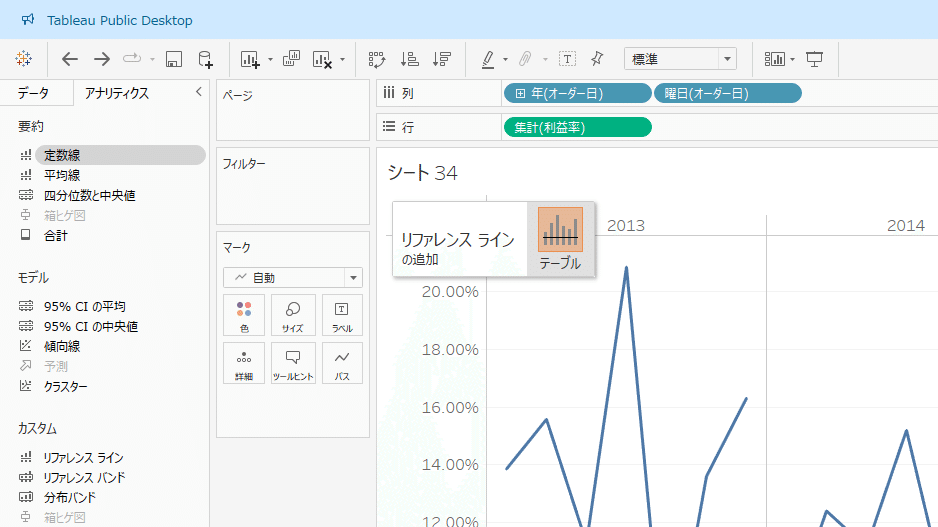938x527 pixels.
Task: Click the フィルター shelf
Action: coord(293,186)
